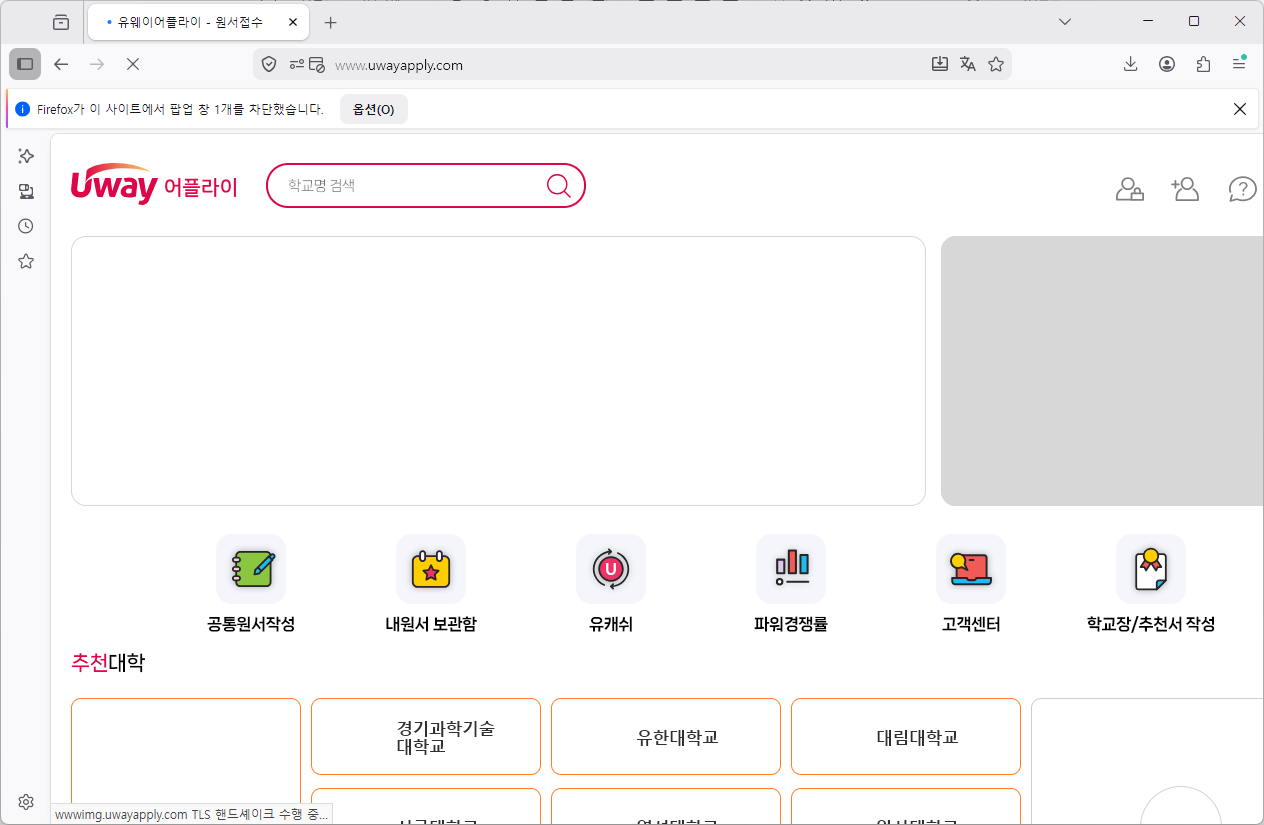Image resolution: width=1264 pixels, height=825 pixels.
Task: Bookmark this page with star icon
Action: (x=996, y=64)
